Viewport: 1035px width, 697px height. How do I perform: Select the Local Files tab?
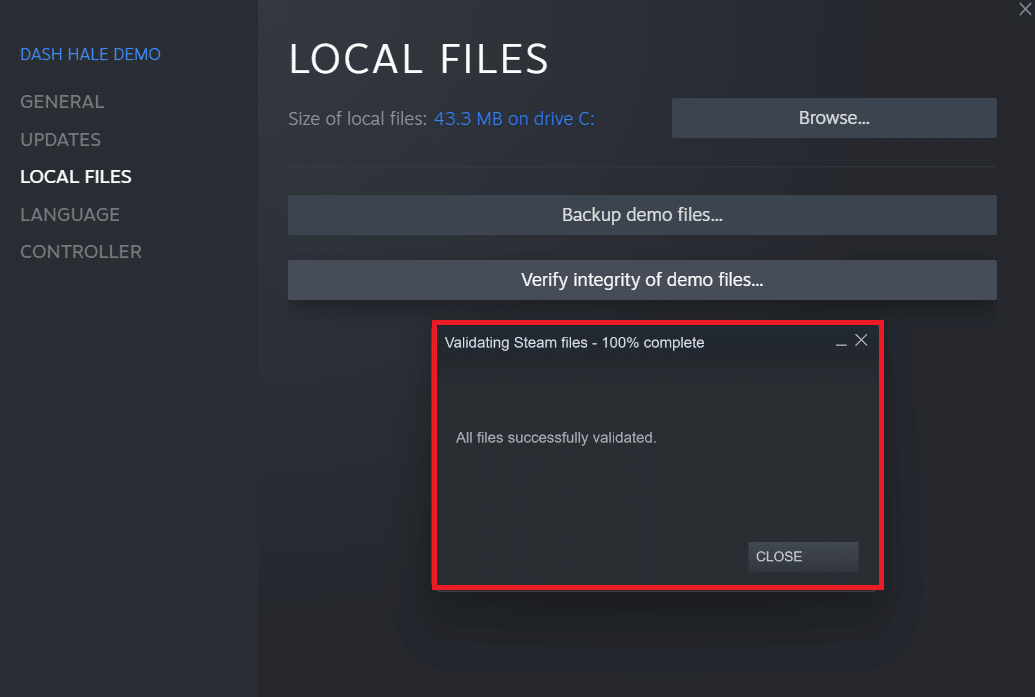tap(76, 177)
